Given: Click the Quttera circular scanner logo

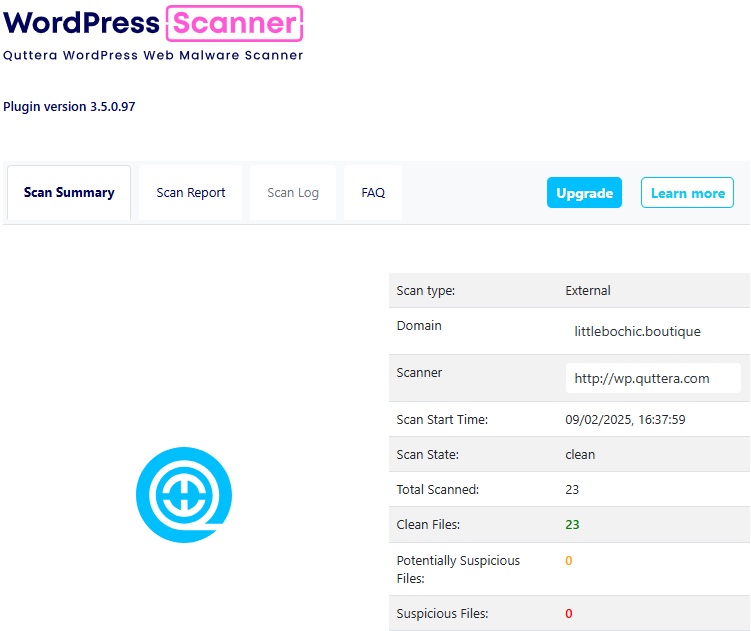Looking at the screenshot, I should point(183,494).
